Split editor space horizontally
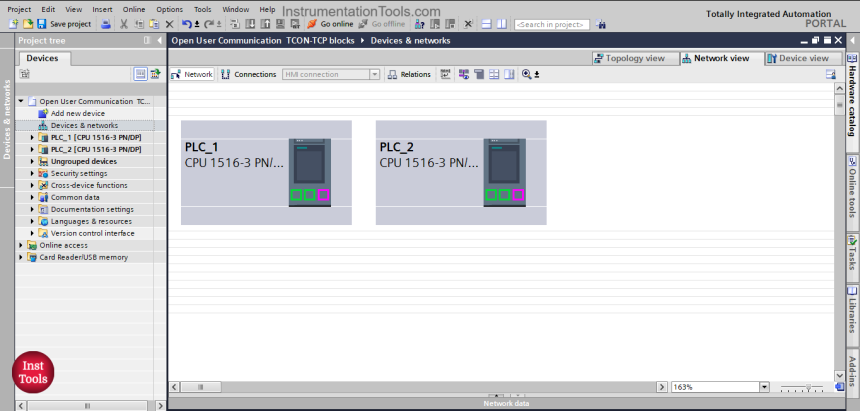This screenshot has width=860, height=411. click(486, 24)
